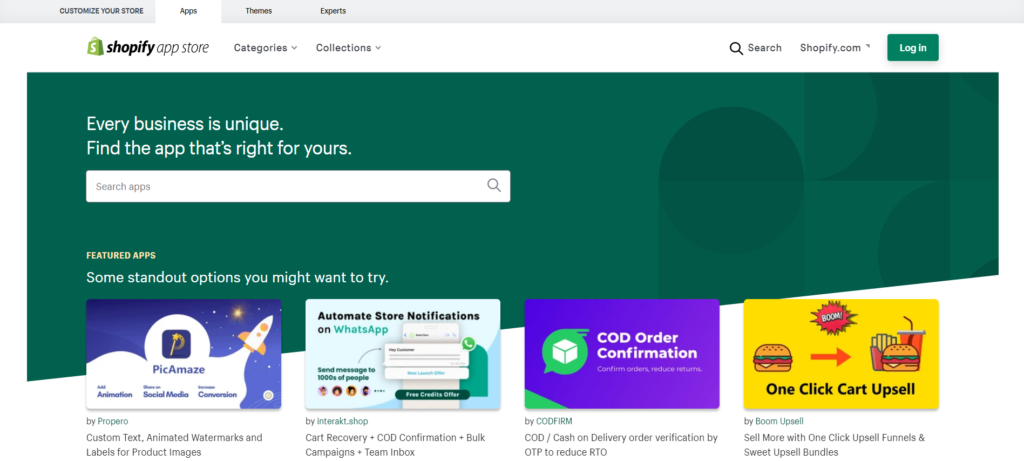This screenshot has height=461, width=1024.
Task: Open the PicAmaze app thumbnail
Action: pos(184,354)
